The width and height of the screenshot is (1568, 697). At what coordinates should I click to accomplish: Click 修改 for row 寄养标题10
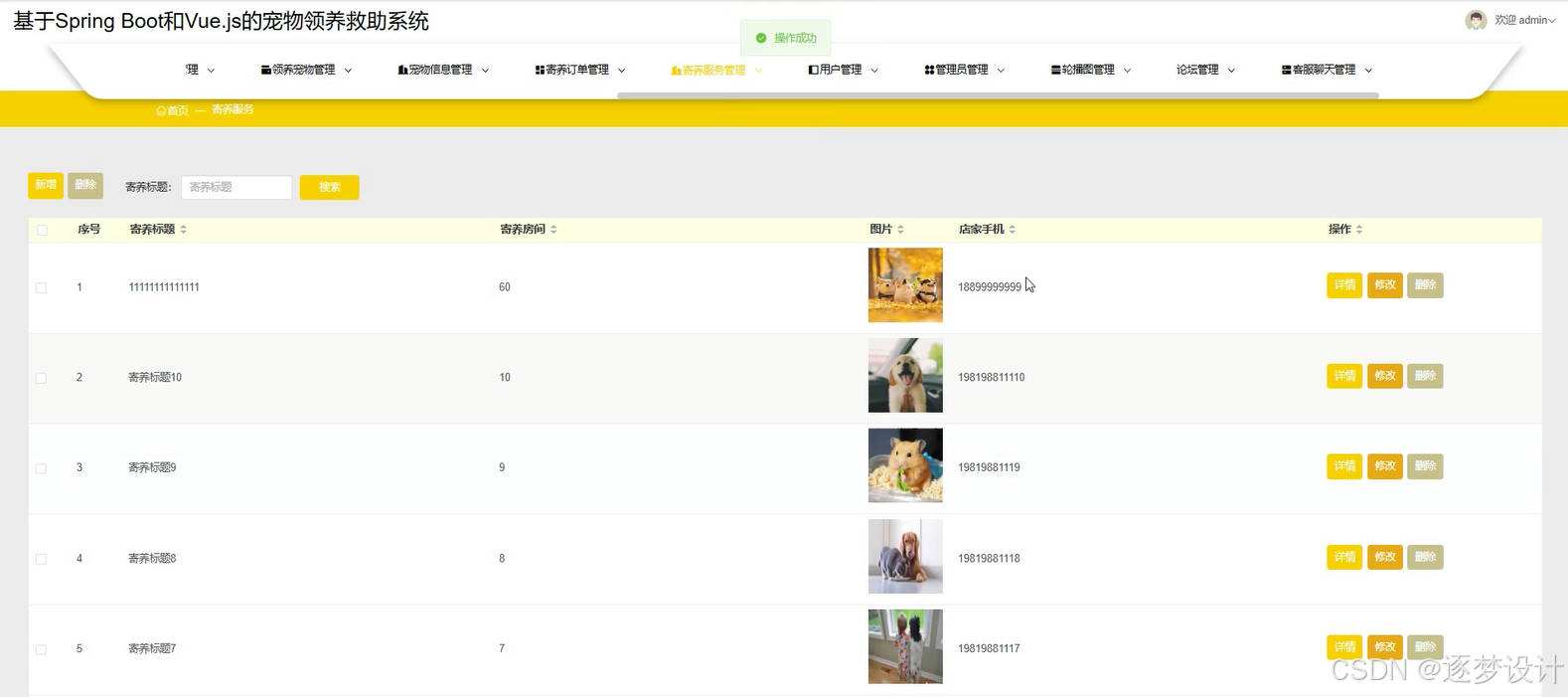[x=1385, y=376]
